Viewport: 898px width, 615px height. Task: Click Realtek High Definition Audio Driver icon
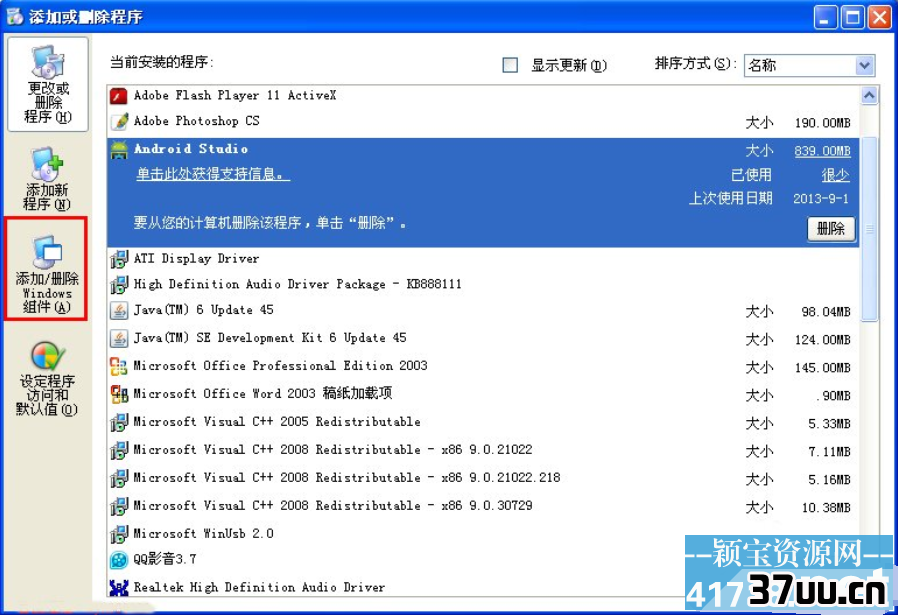(x=119, y=588)
